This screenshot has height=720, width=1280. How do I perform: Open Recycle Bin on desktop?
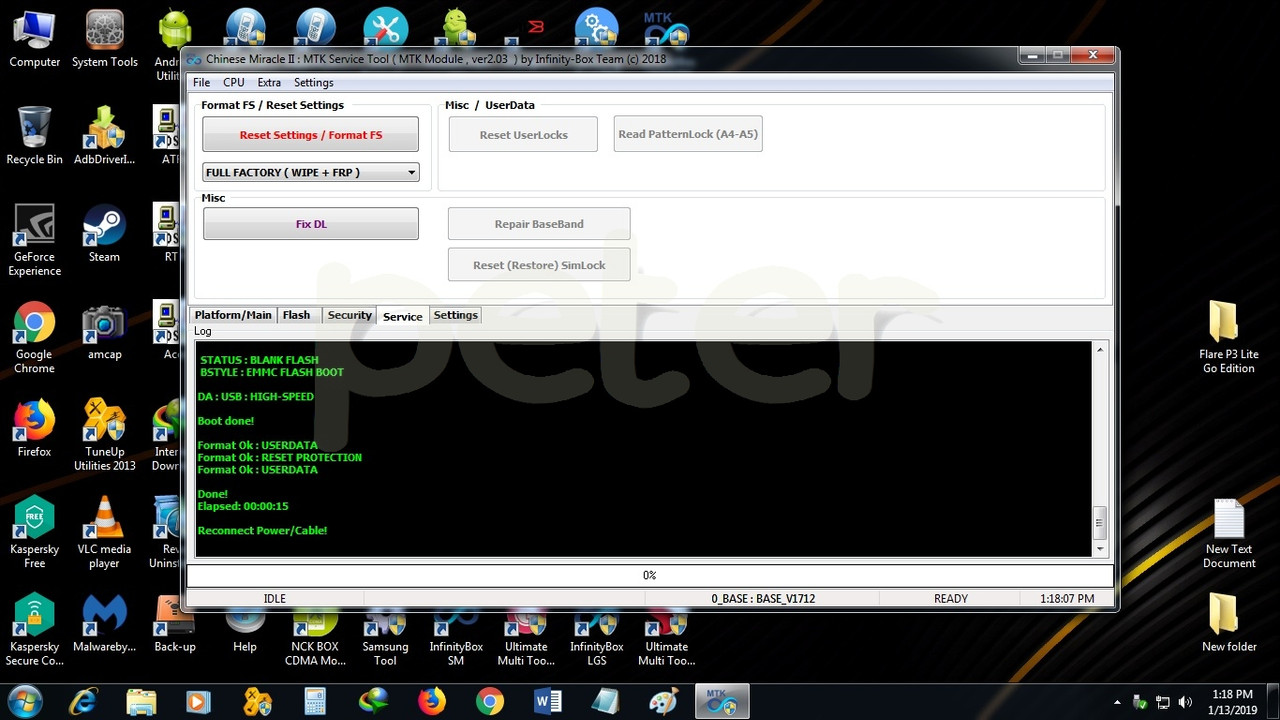tap(34, 137)
